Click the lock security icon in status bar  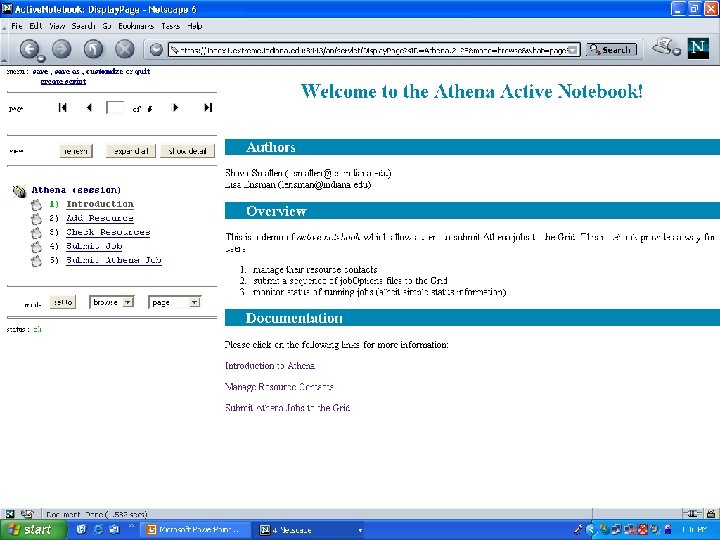click(x=710, y=514)
